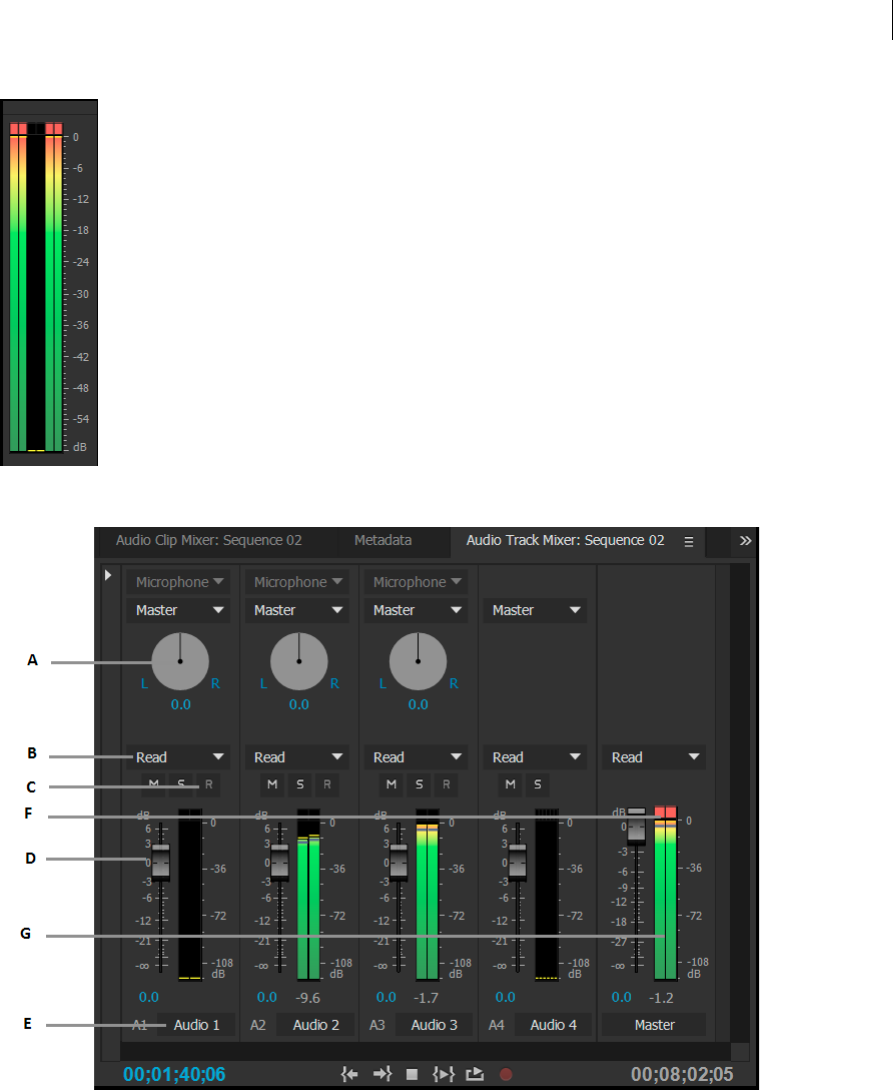
Task: Click Master volume value beside -1.2
Action: pos(621,997)
